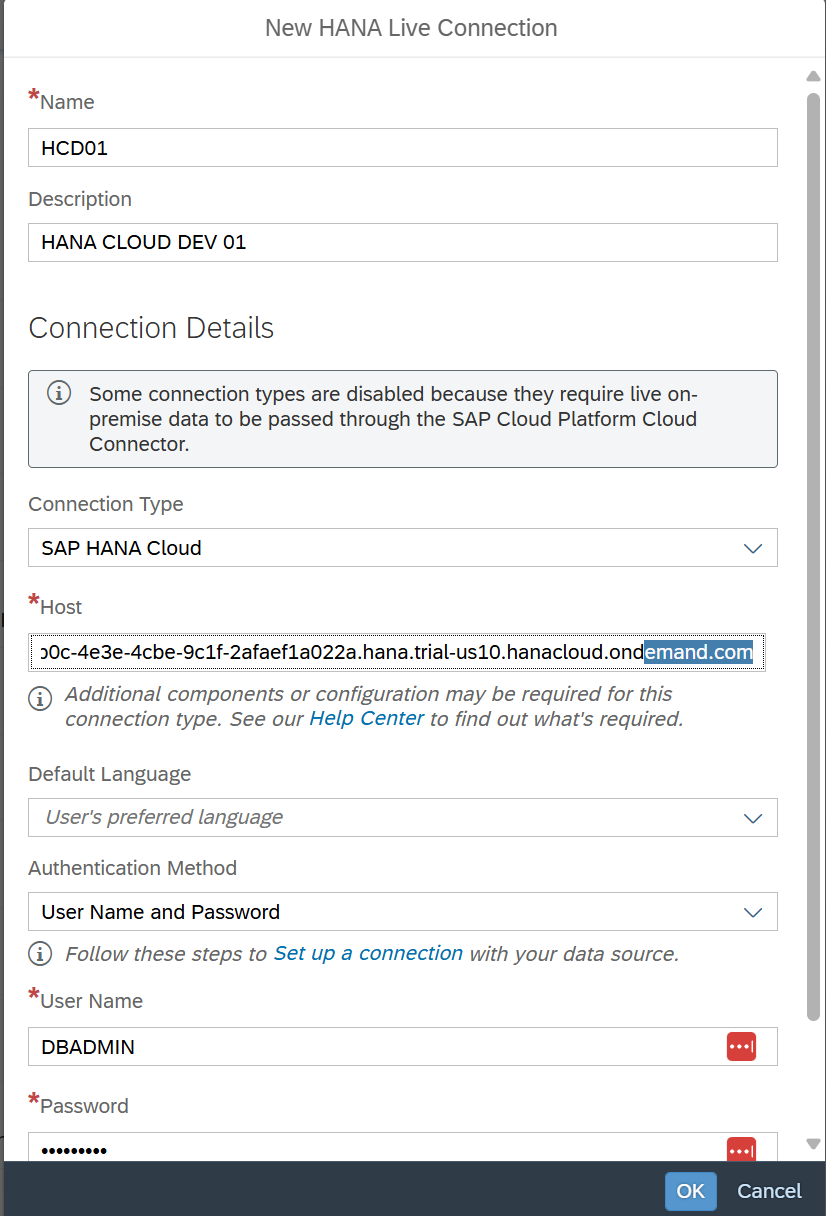Click the password manager icon in Password field
Screen dimensions: 826x1216
(741, 1151)
